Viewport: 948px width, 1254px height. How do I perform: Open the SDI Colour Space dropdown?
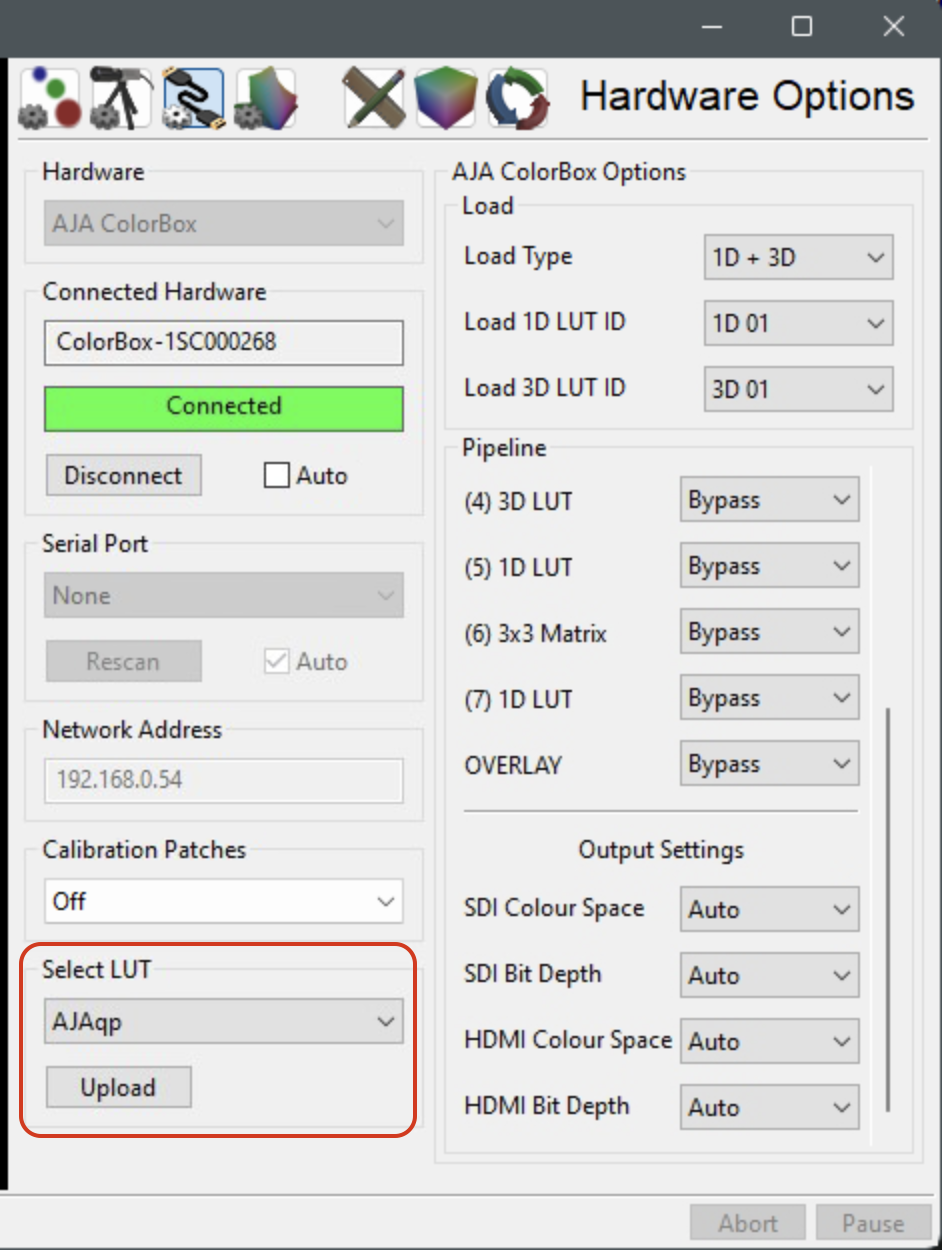coord(768,910)
